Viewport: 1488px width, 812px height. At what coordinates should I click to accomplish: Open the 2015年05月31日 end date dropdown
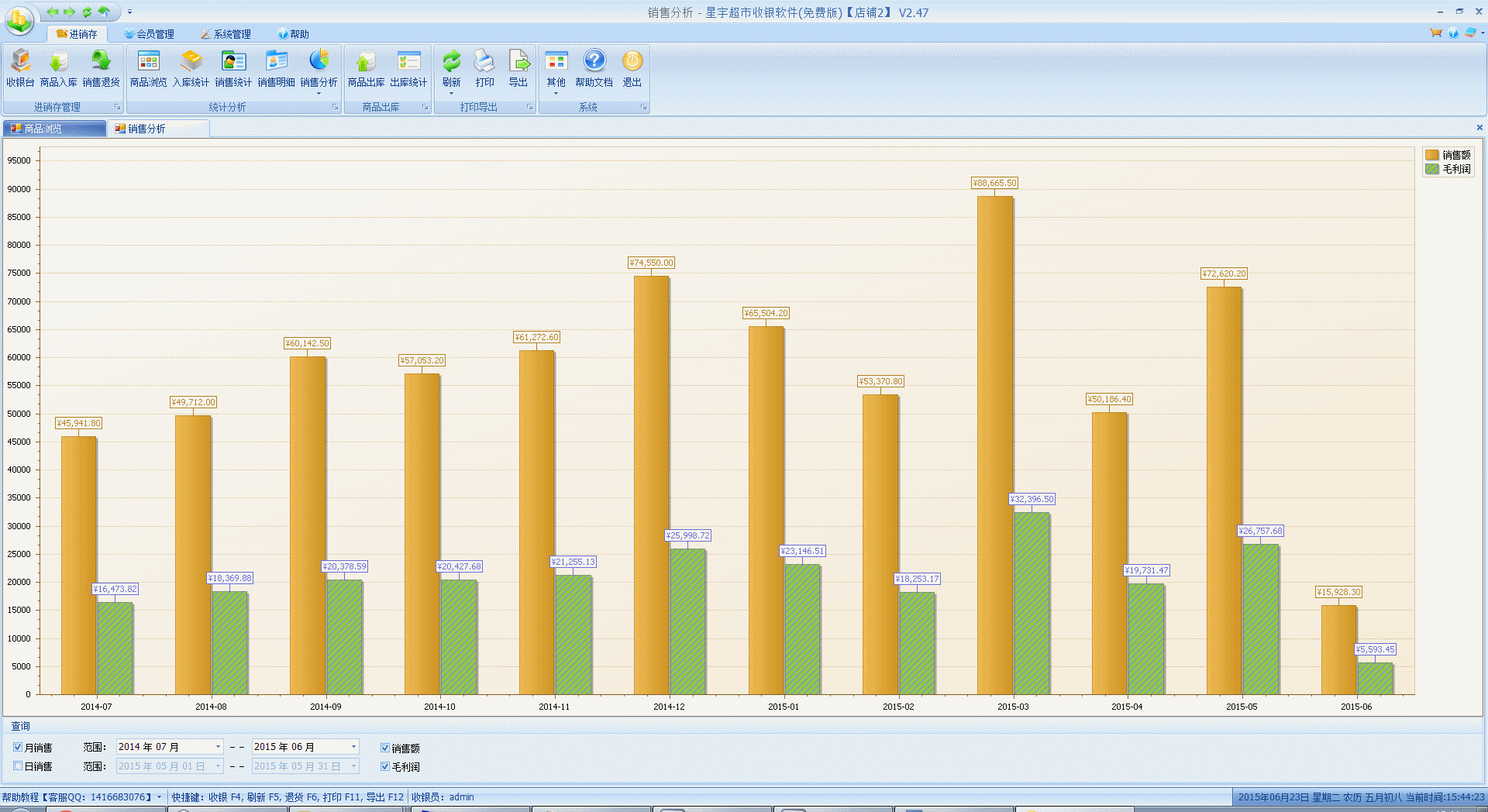click(x=354, y=766)
